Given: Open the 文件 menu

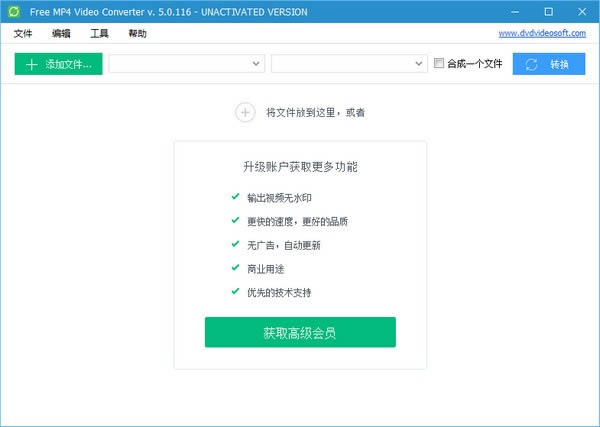Looking at the screenshot, I should coord(23,34).
